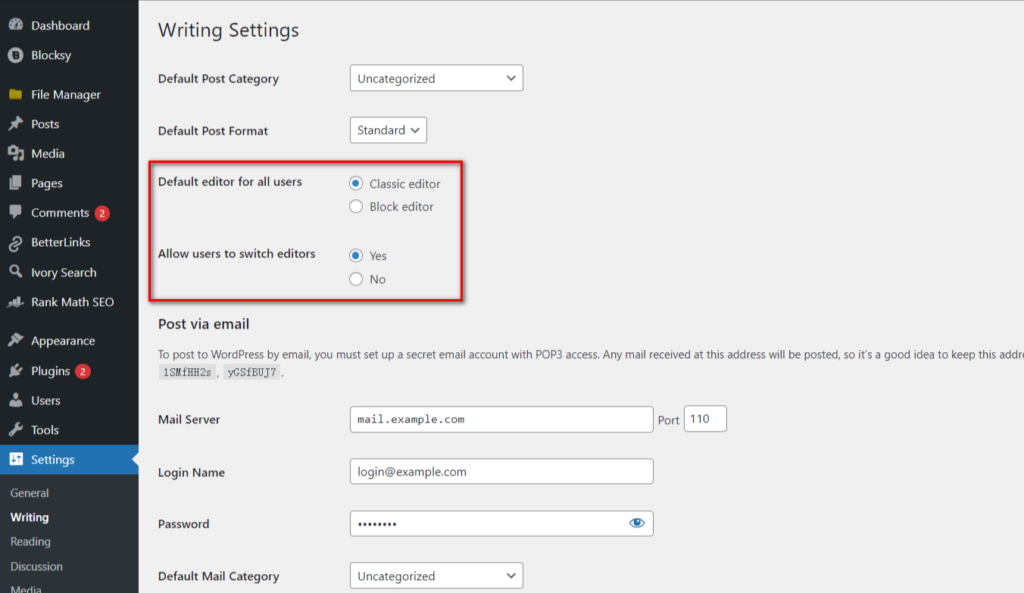Open the Blocksy menu label

(x=51, y=55)
